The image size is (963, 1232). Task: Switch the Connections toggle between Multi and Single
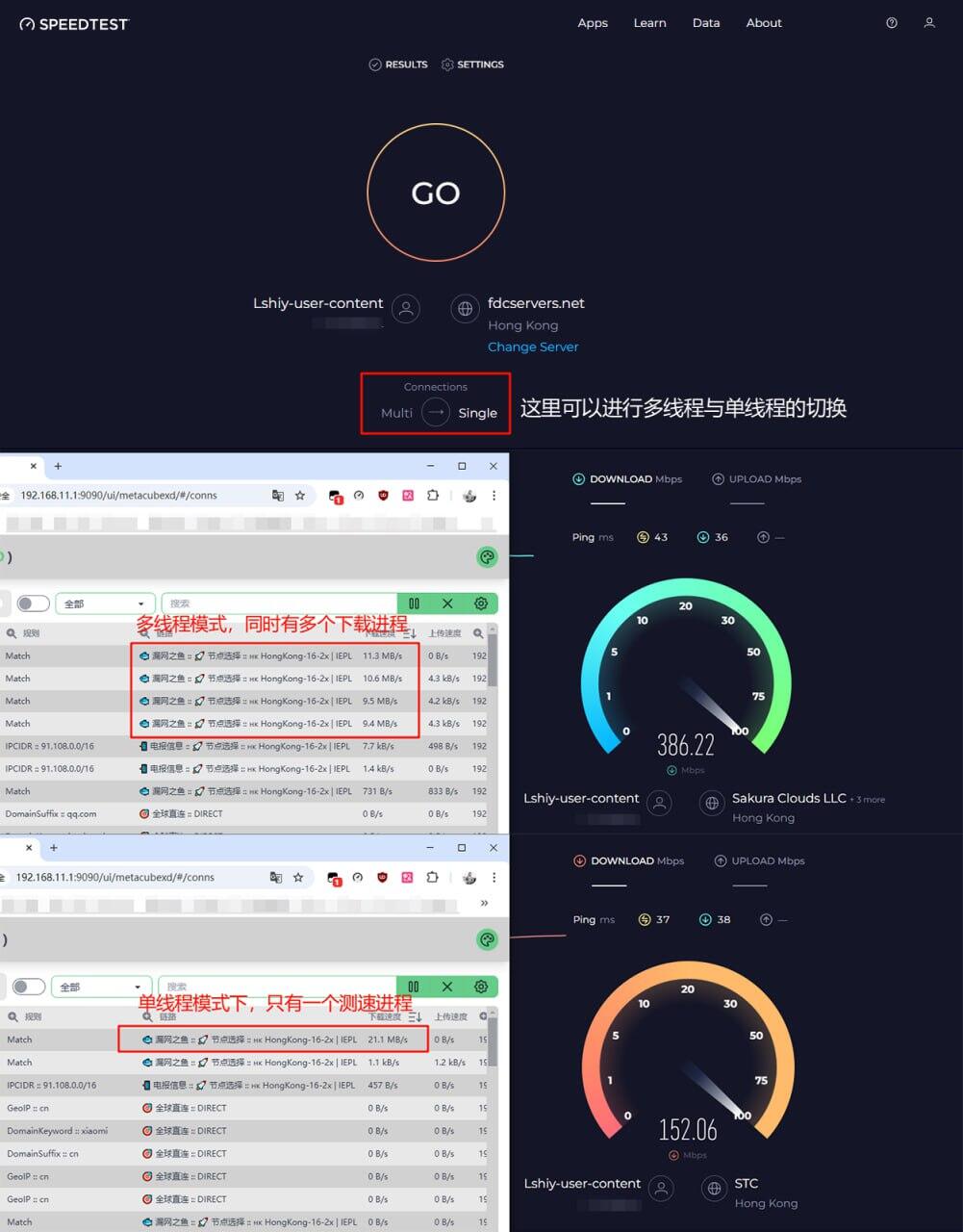click(x=436, y=412)
